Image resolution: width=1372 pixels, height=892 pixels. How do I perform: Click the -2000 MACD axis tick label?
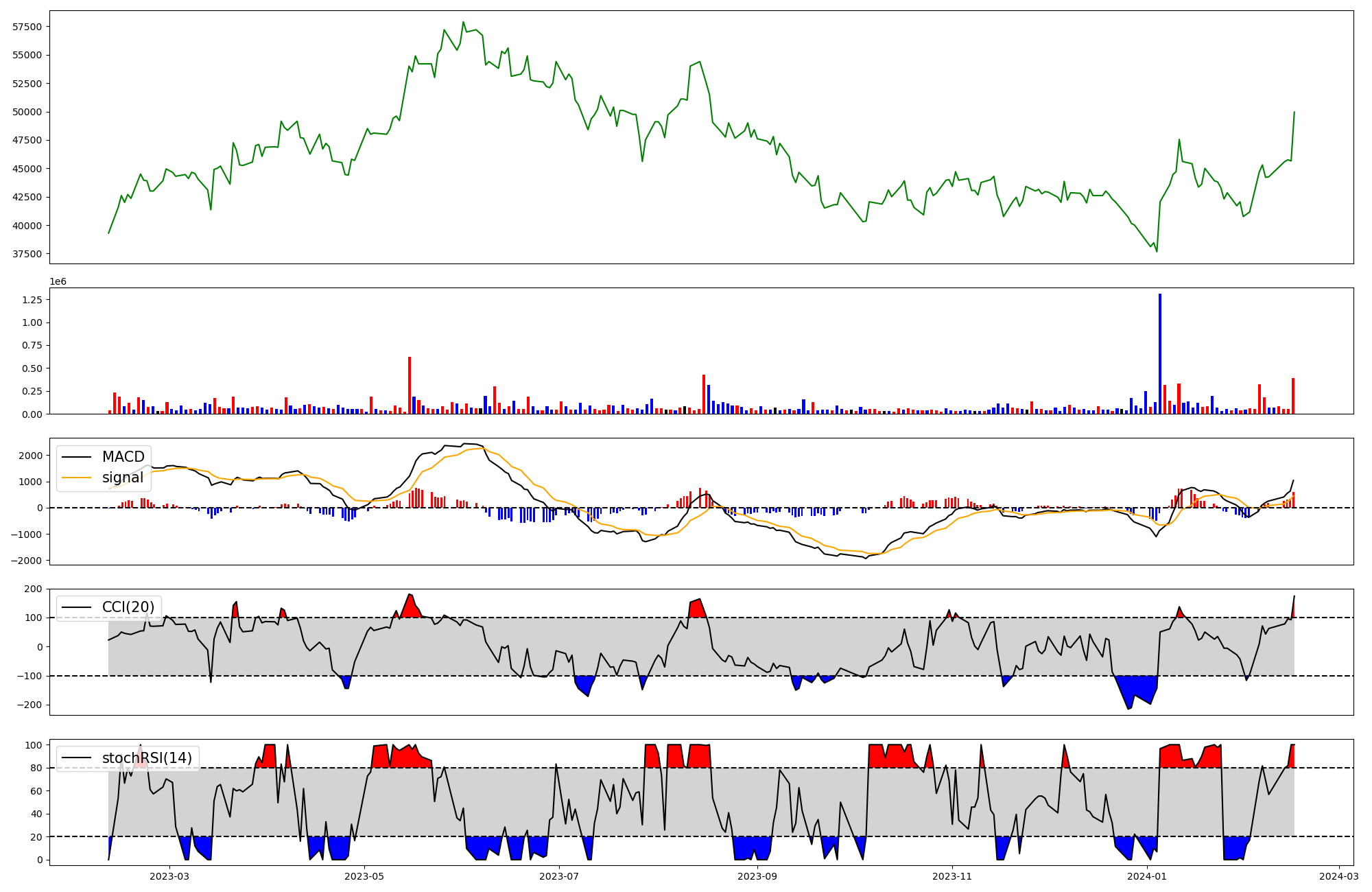click(x=27, y=561)
